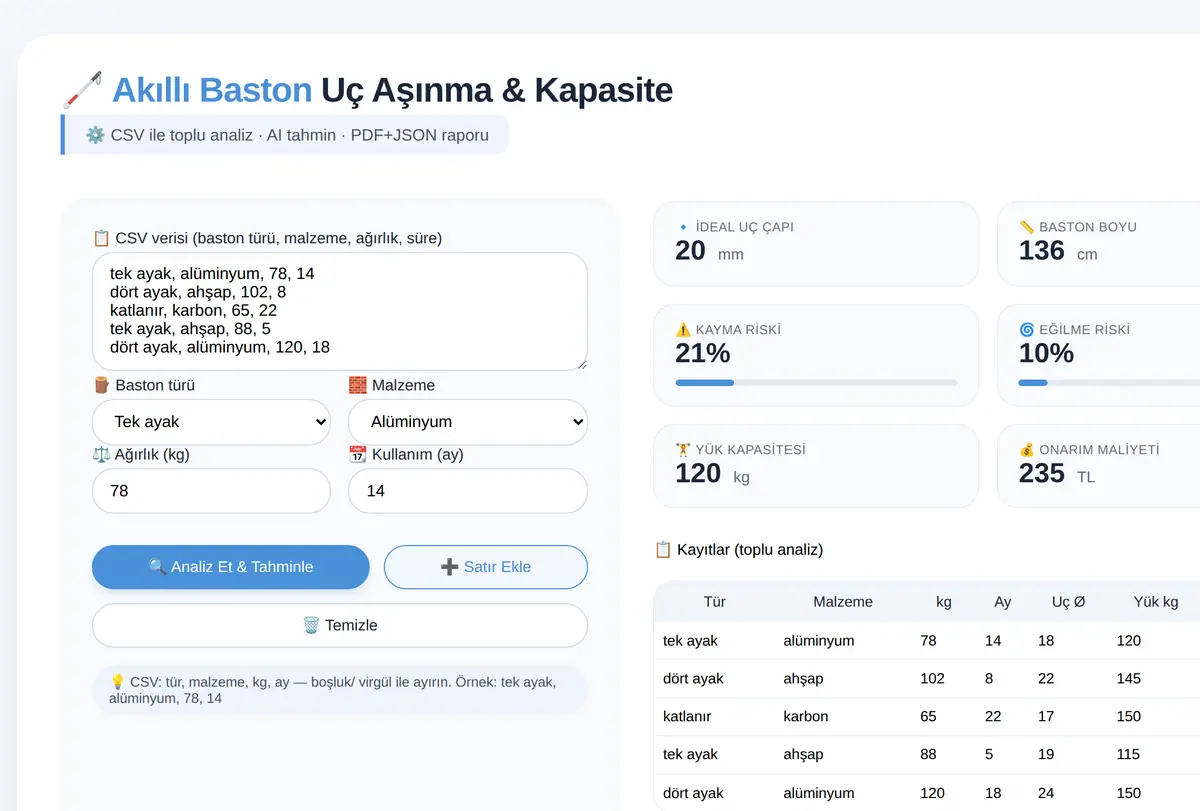Click the blue diamond icon on İdeal Uç Çapı
Viewport: 1200px width, 811px height.
pyautogui.click(x=683, y=227)
